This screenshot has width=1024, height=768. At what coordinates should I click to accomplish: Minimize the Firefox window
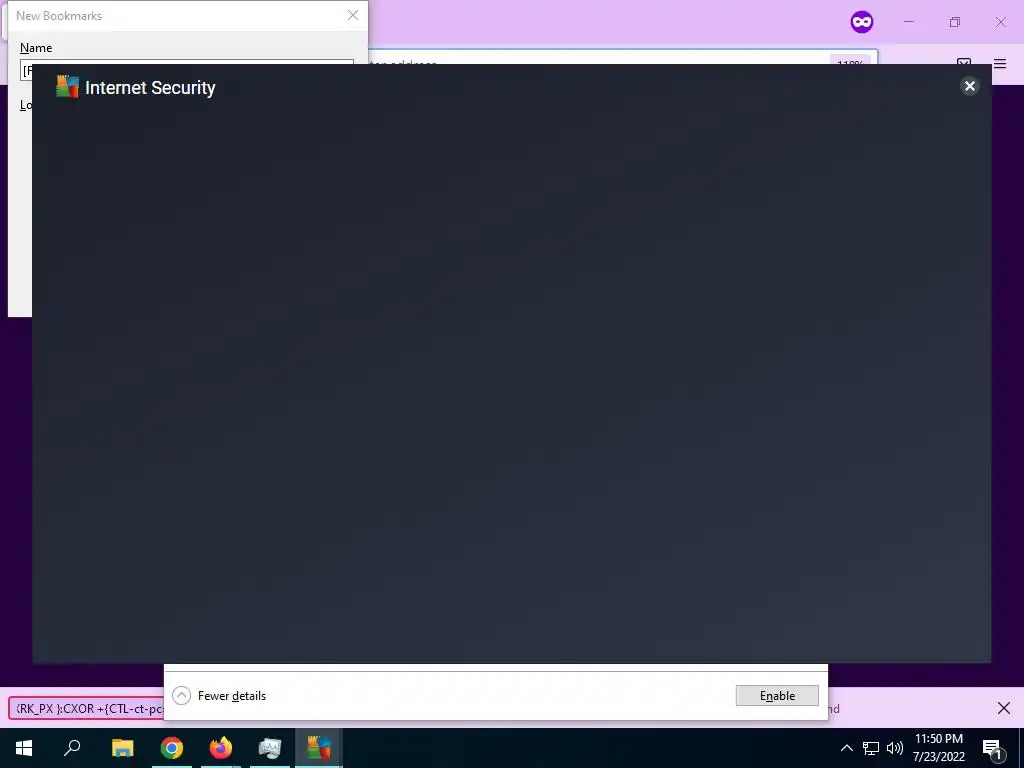pos(908,22)
